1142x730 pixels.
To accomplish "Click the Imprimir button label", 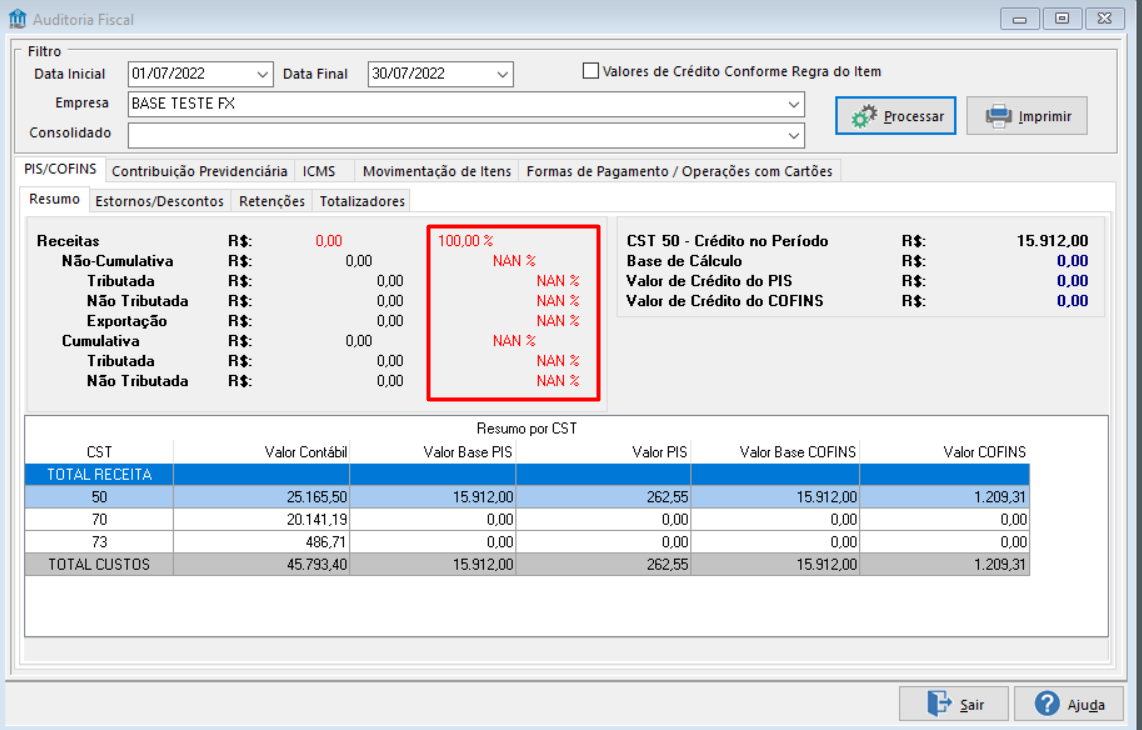I will point(1044,117).
